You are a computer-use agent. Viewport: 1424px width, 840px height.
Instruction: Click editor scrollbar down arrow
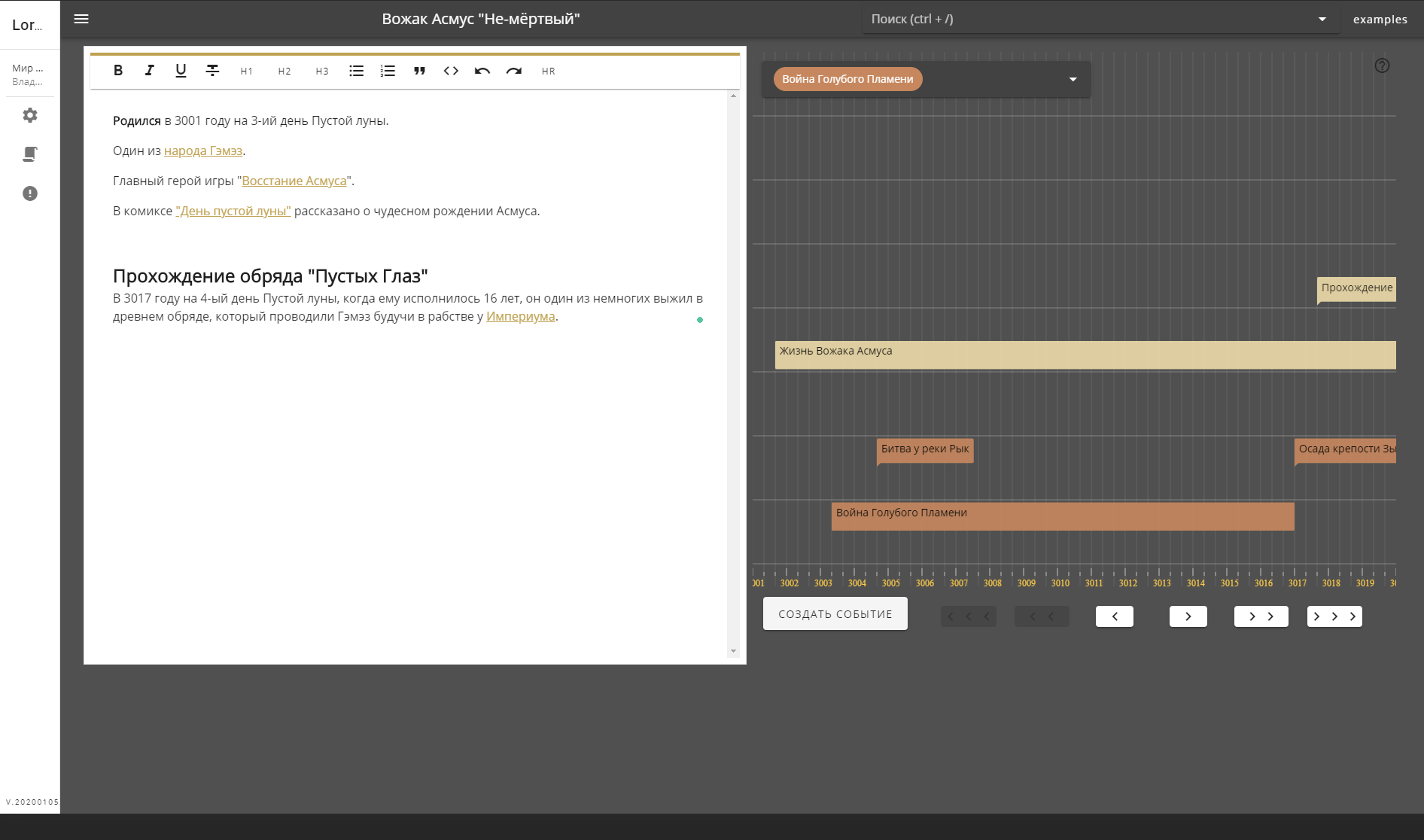pos(733,651)
